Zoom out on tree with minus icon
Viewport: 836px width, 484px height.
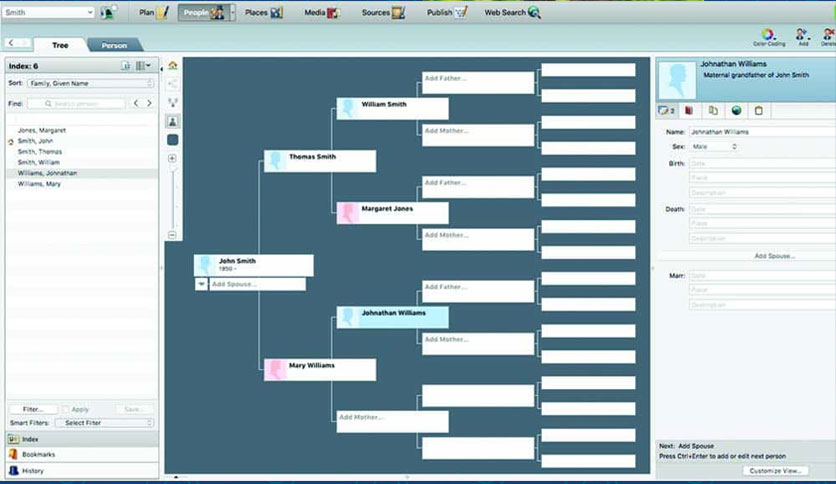172,235
